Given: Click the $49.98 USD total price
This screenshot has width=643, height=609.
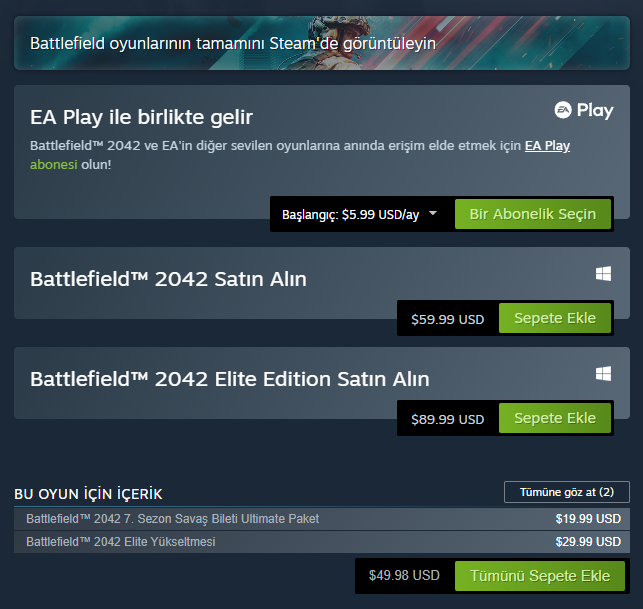Looking at the screenshot, I should coord(404,575).
